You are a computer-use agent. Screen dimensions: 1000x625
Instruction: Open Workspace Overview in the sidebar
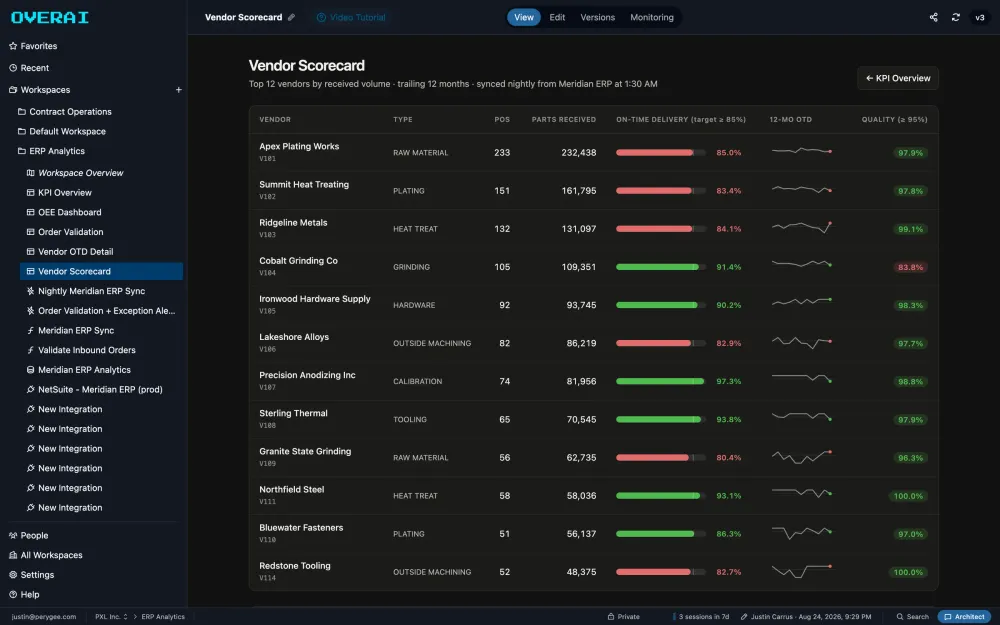click(75, 173)
